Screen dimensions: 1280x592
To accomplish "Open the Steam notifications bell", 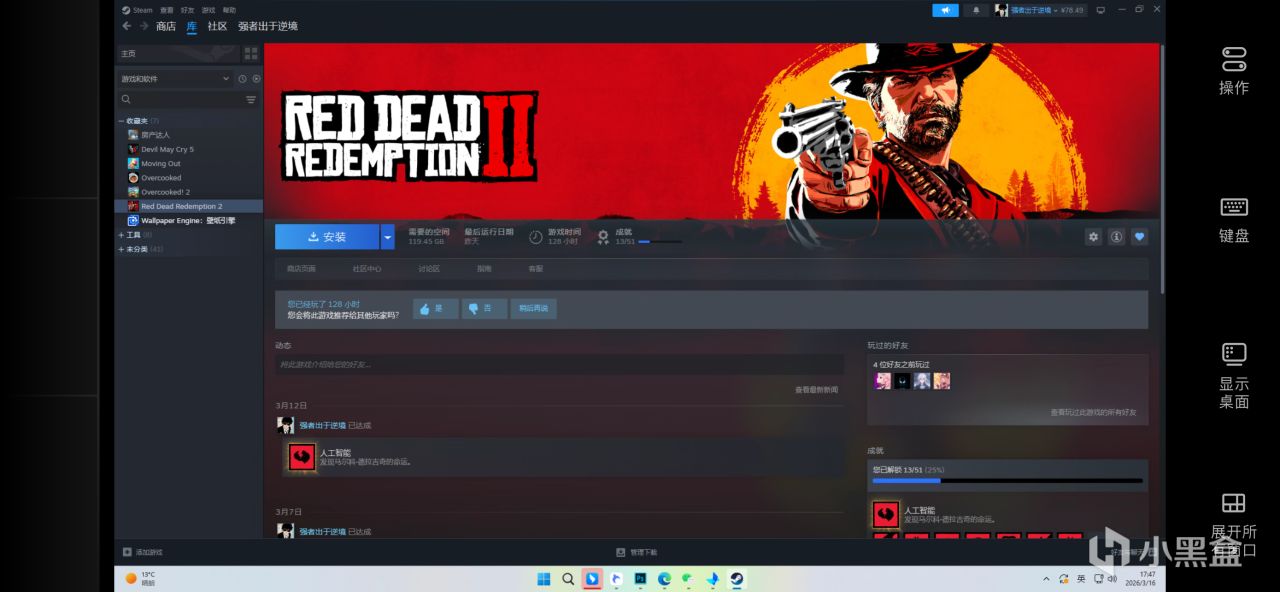I will coord(976,10).
